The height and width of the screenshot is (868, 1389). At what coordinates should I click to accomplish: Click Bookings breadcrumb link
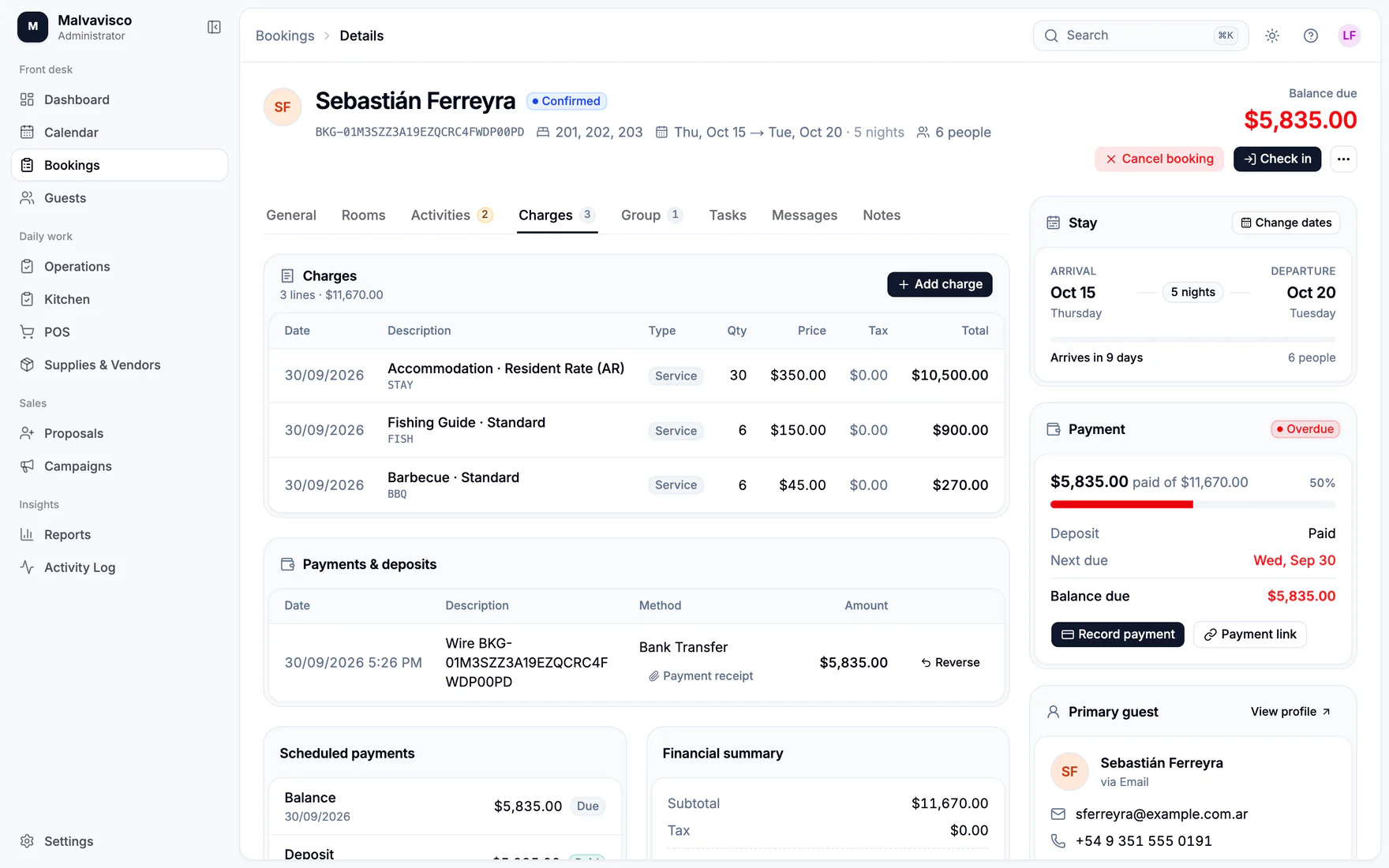pos(285,36)
